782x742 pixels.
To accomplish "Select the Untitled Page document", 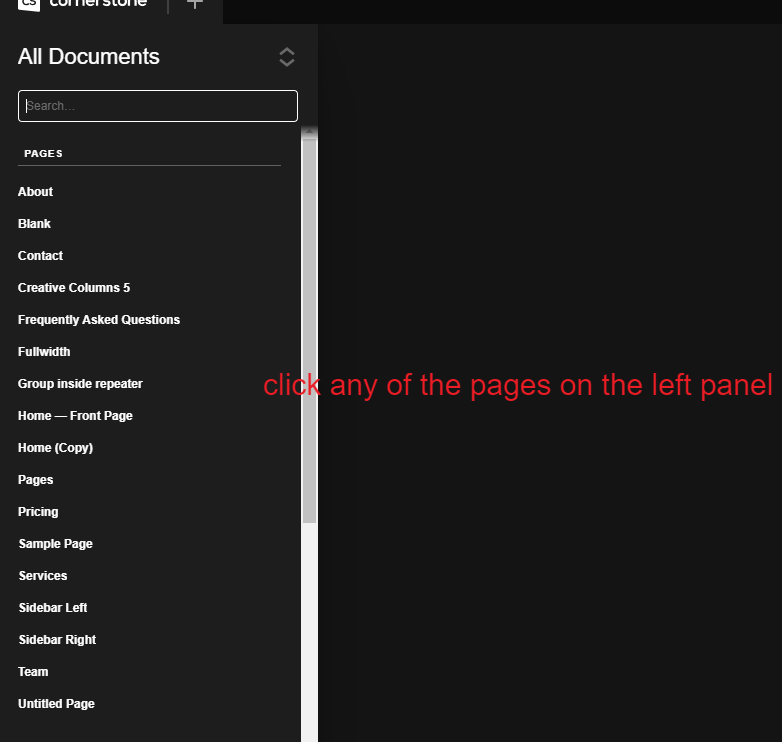I will coord(56,704).
